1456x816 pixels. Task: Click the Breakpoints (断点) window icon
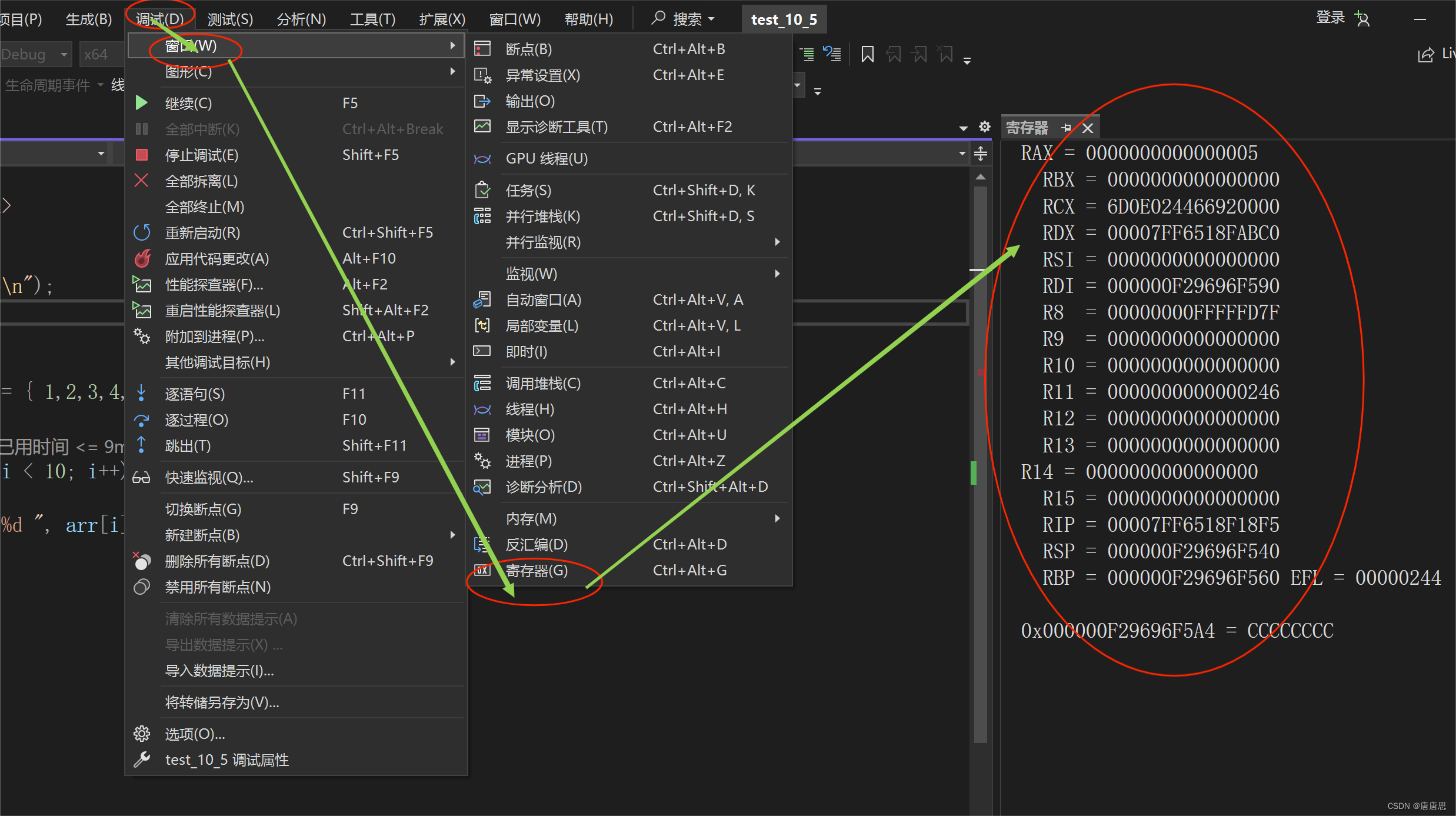[482, 48]
